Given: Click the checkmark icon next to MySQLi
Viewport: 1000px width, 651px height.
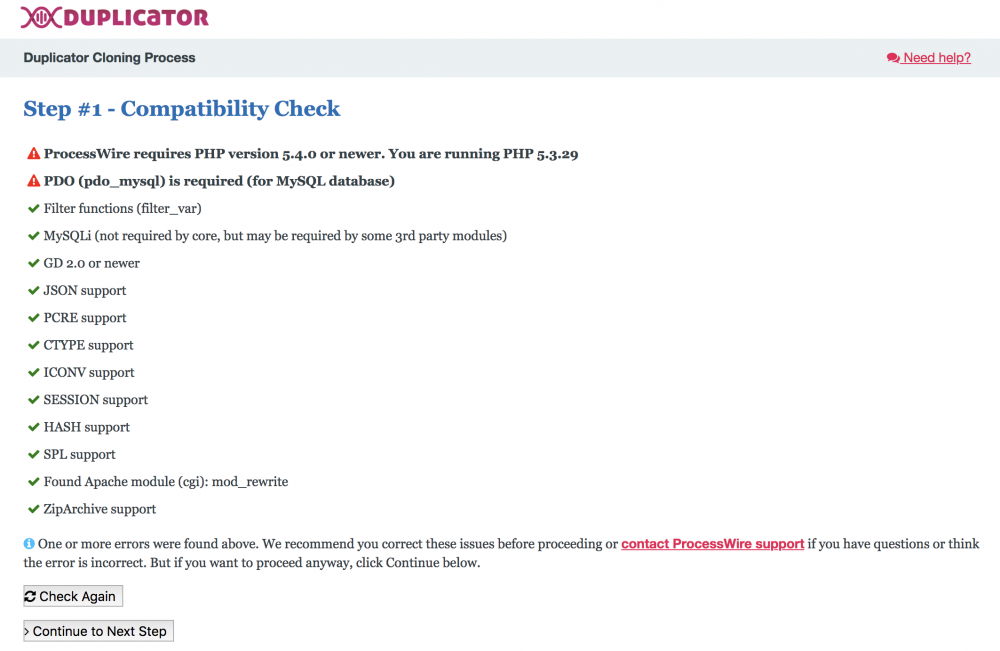Looking at the screenshot, I should point(33,236).
